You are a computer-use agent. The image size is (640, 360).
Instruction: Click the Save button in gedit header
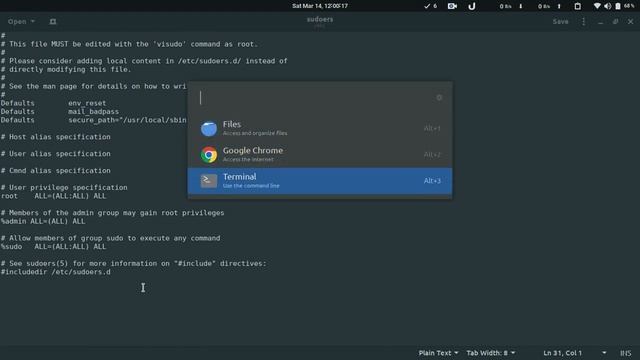[560, 22]
